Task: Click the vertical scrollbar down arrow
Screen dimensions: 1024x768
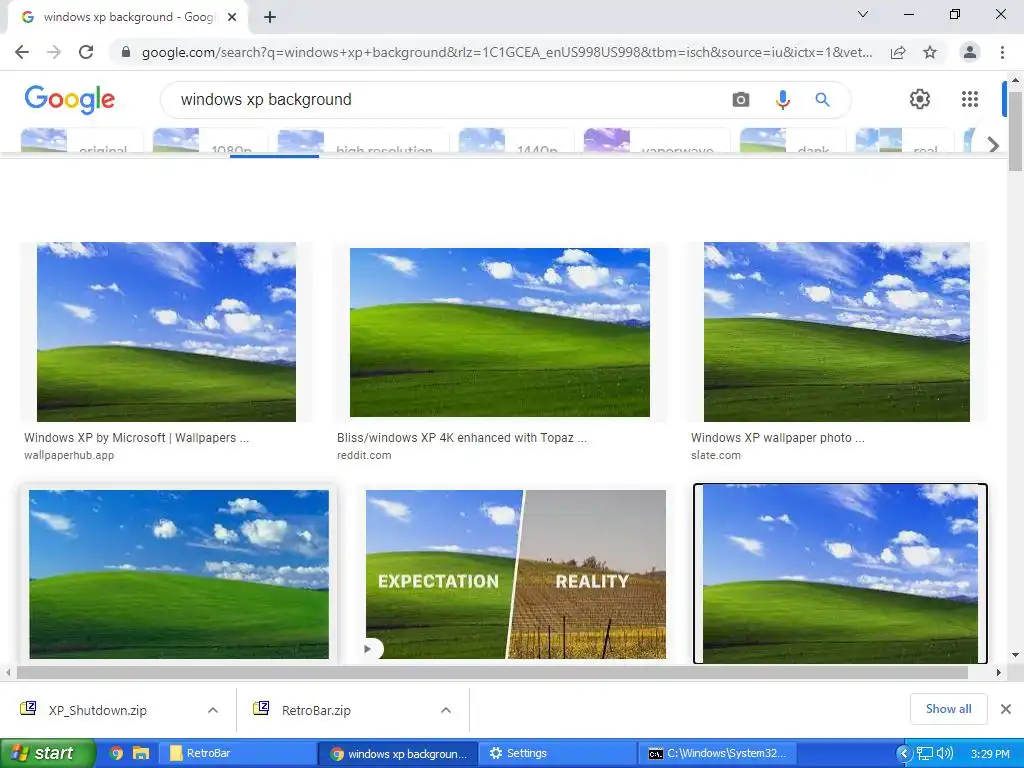Action: pyautogui.click(x=1015, y=654)
